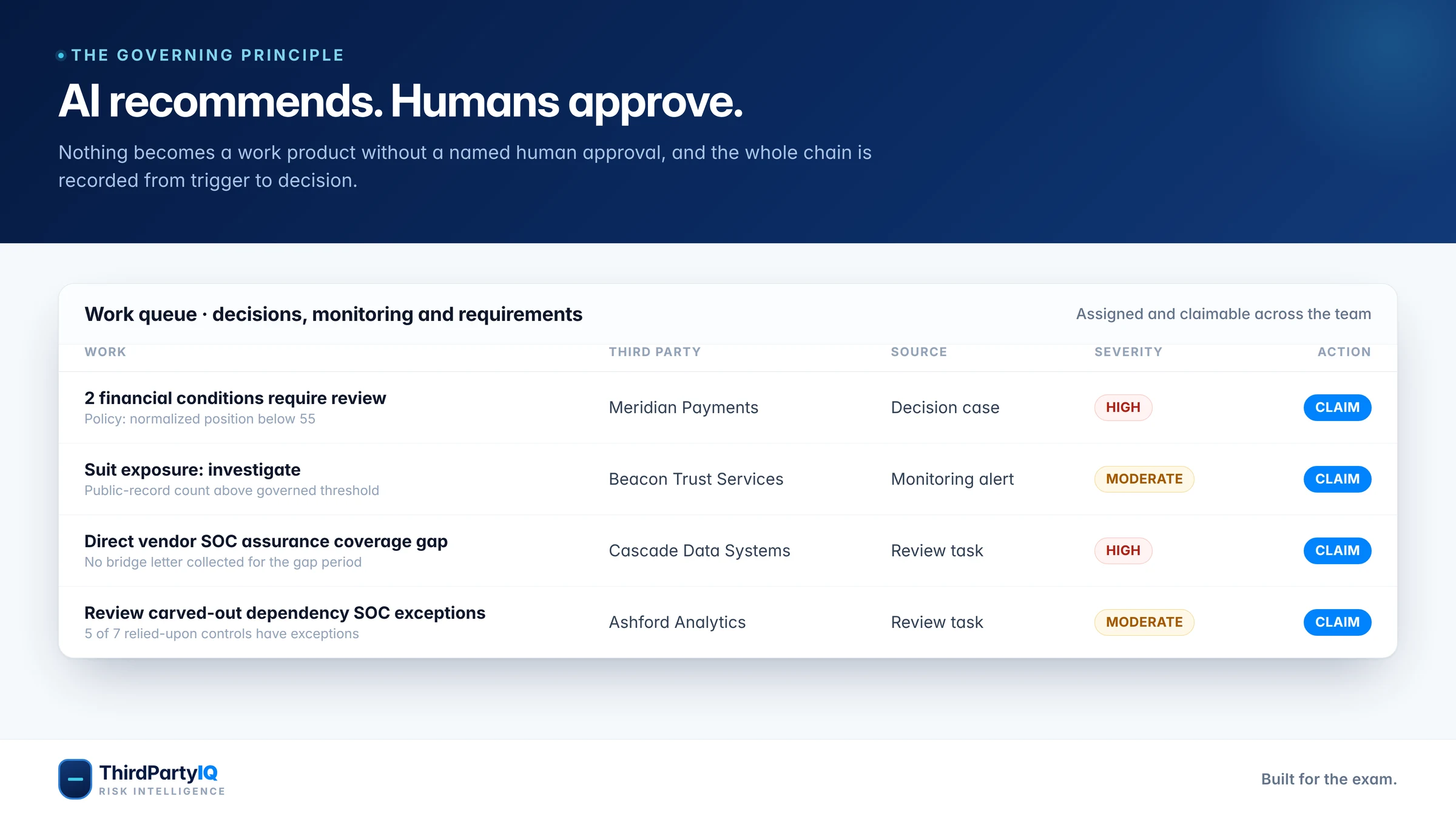This screenshot has height=819, width=1456.
Task: Select the MODERATE badge for Beacon Trust Services
Action: [1144, 479]
